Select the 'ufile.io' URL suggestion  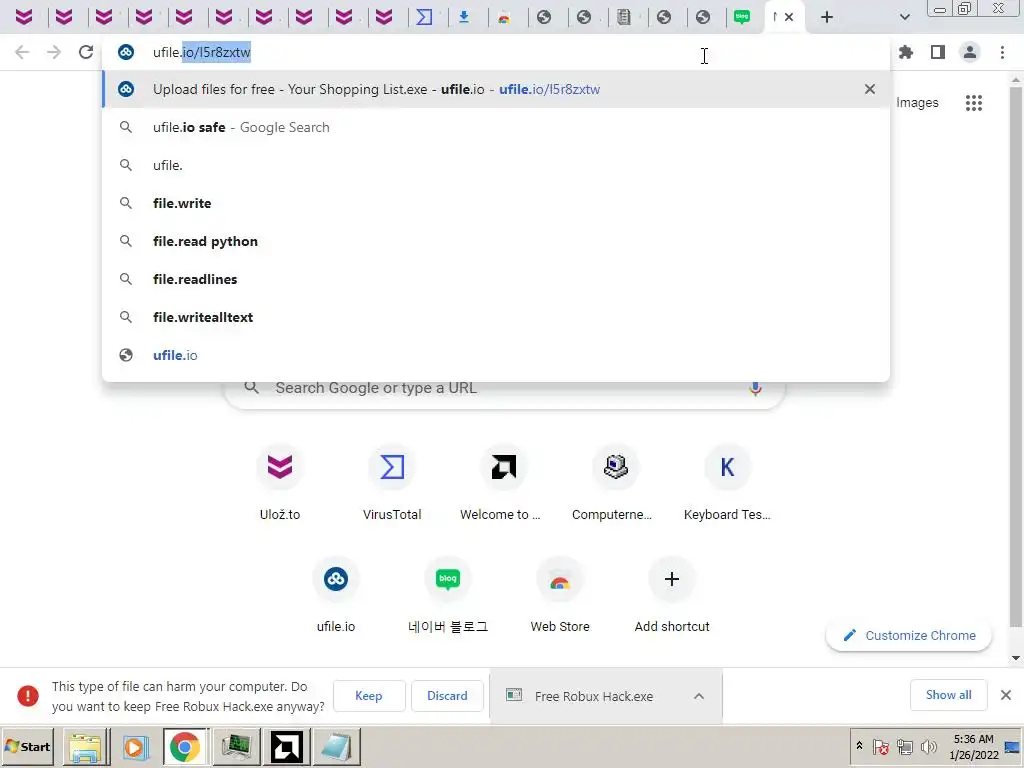click(x=496, y=355)
